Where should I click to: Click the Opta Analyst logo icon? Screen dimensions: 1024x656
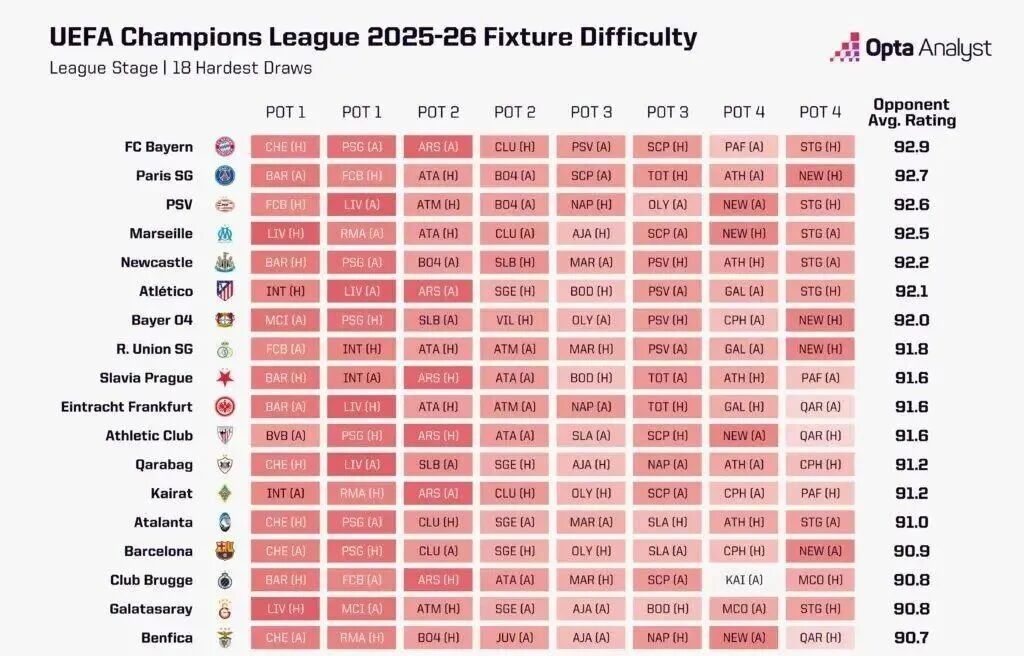pyautogui.click(x=845, y=47)
